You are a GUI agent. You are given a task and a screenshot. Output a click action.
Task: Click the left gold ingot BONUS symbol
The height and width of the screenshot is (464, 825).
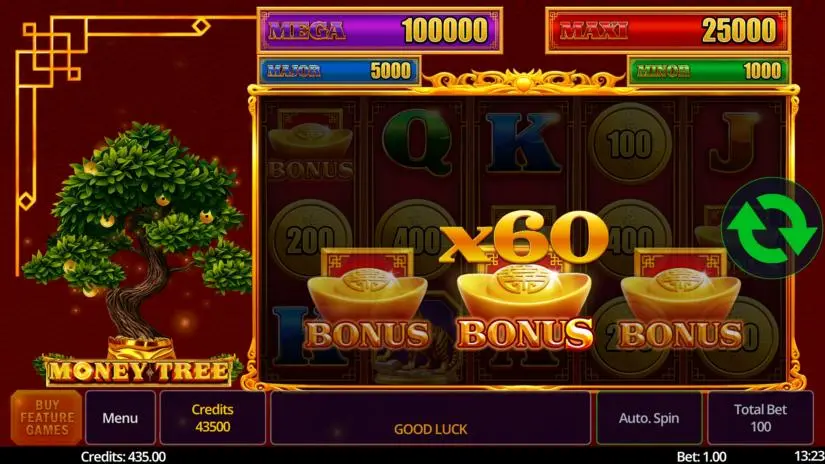point(367,300)
